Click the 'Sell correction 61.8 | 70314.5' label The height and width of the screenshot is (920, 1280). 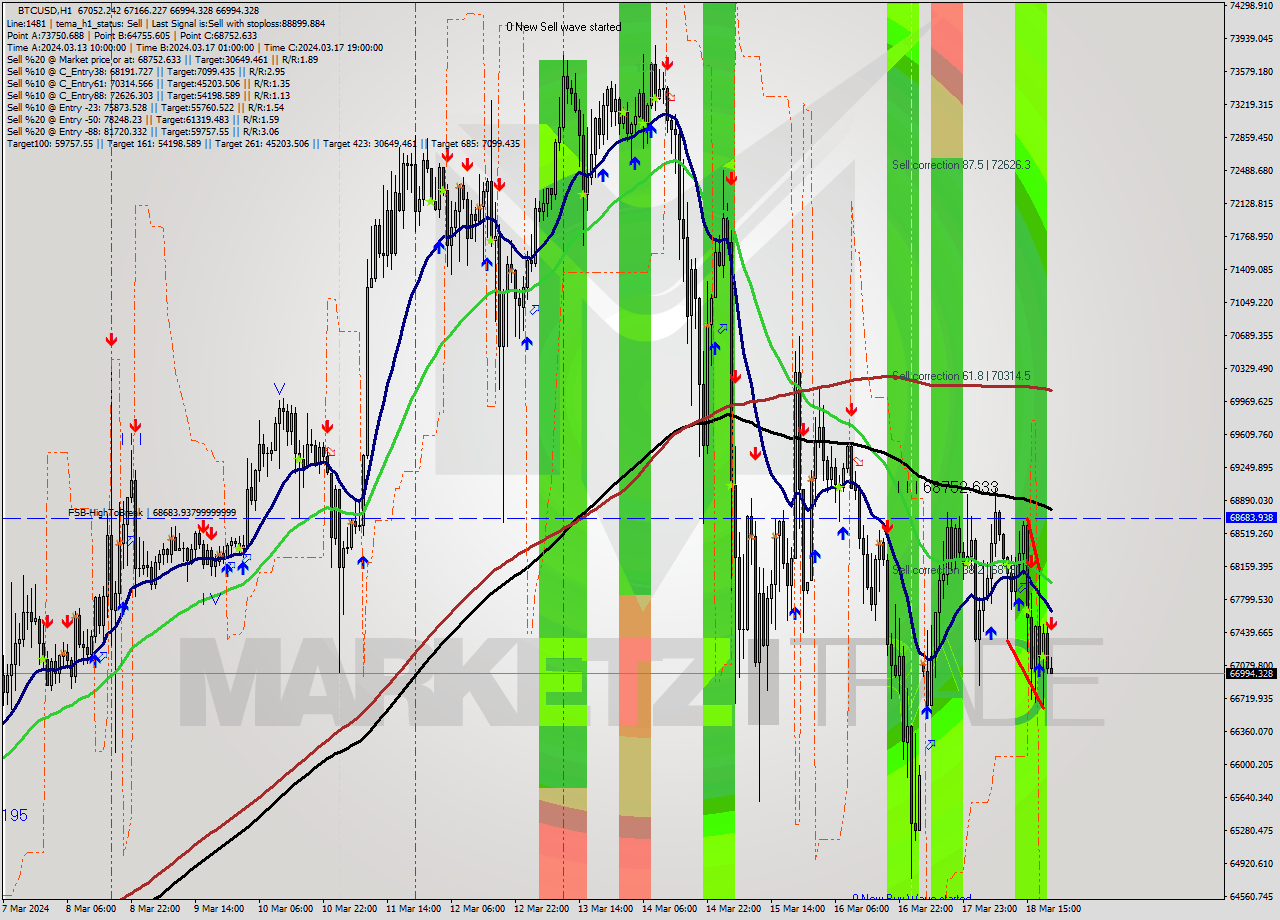coord(961,375)
